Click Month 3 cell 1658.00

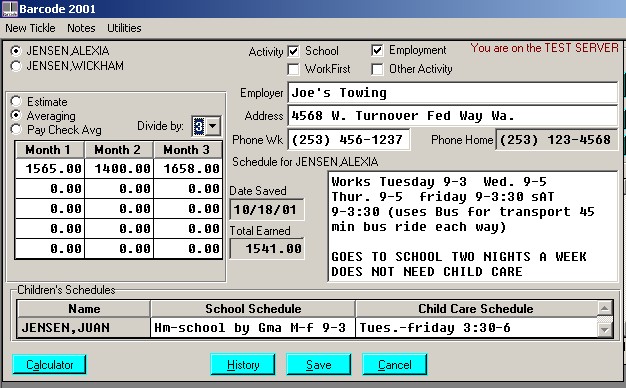click(188, 168)
